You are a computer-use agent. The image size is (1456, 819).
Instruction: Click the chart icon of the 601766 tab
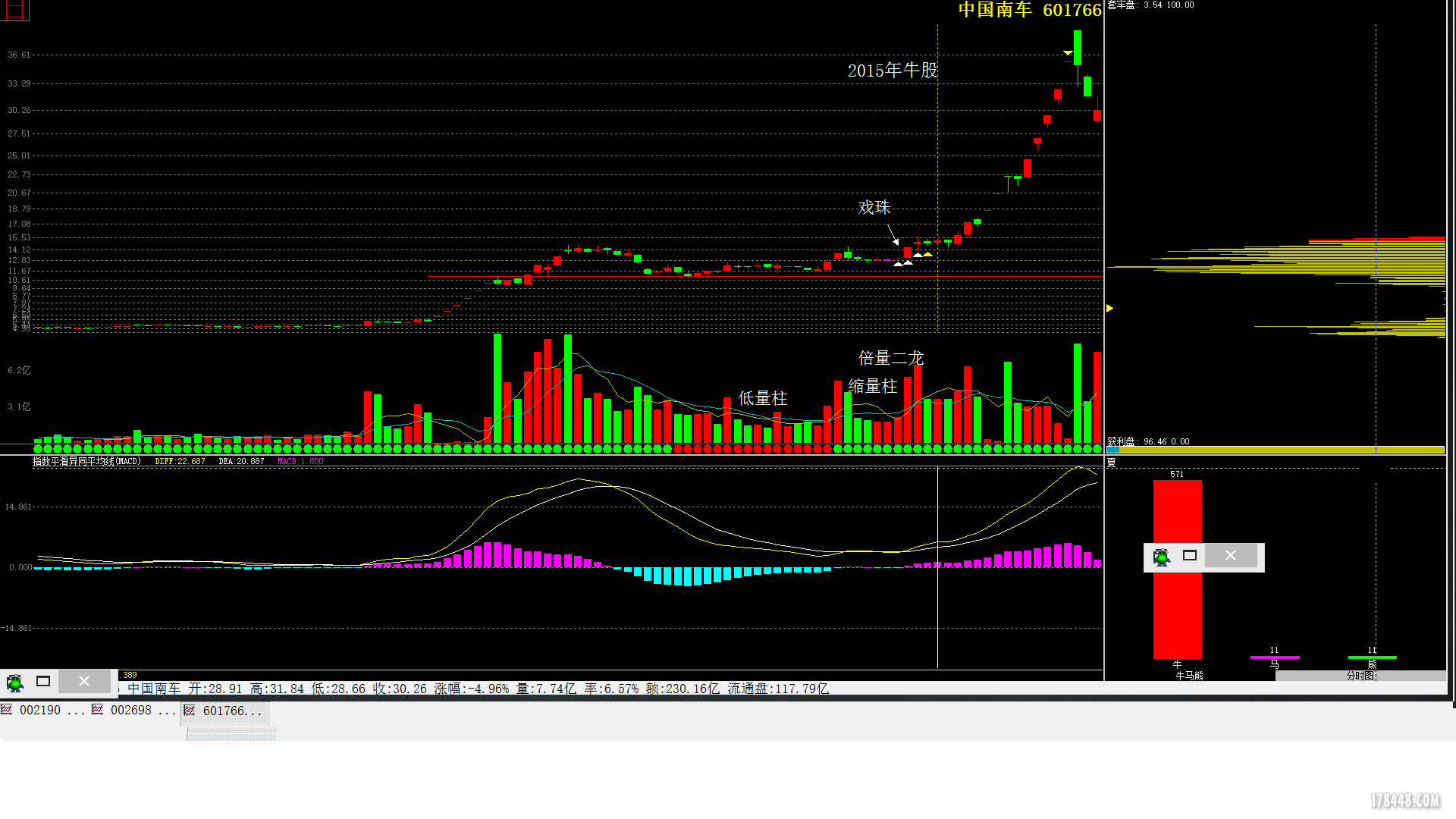coord(190,711)
